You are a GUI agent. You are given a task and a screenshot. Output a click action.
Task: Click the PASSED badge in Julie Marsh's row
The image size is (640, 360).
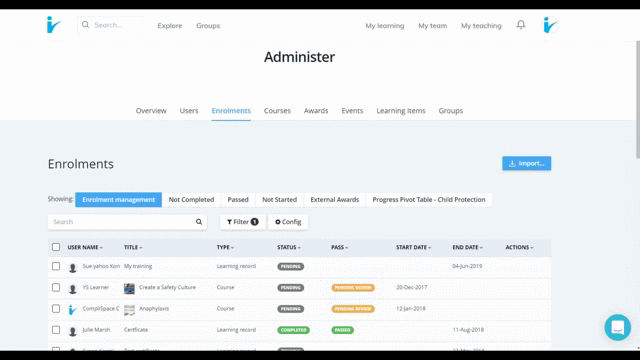pyautogui.click(x=342, y=330)
